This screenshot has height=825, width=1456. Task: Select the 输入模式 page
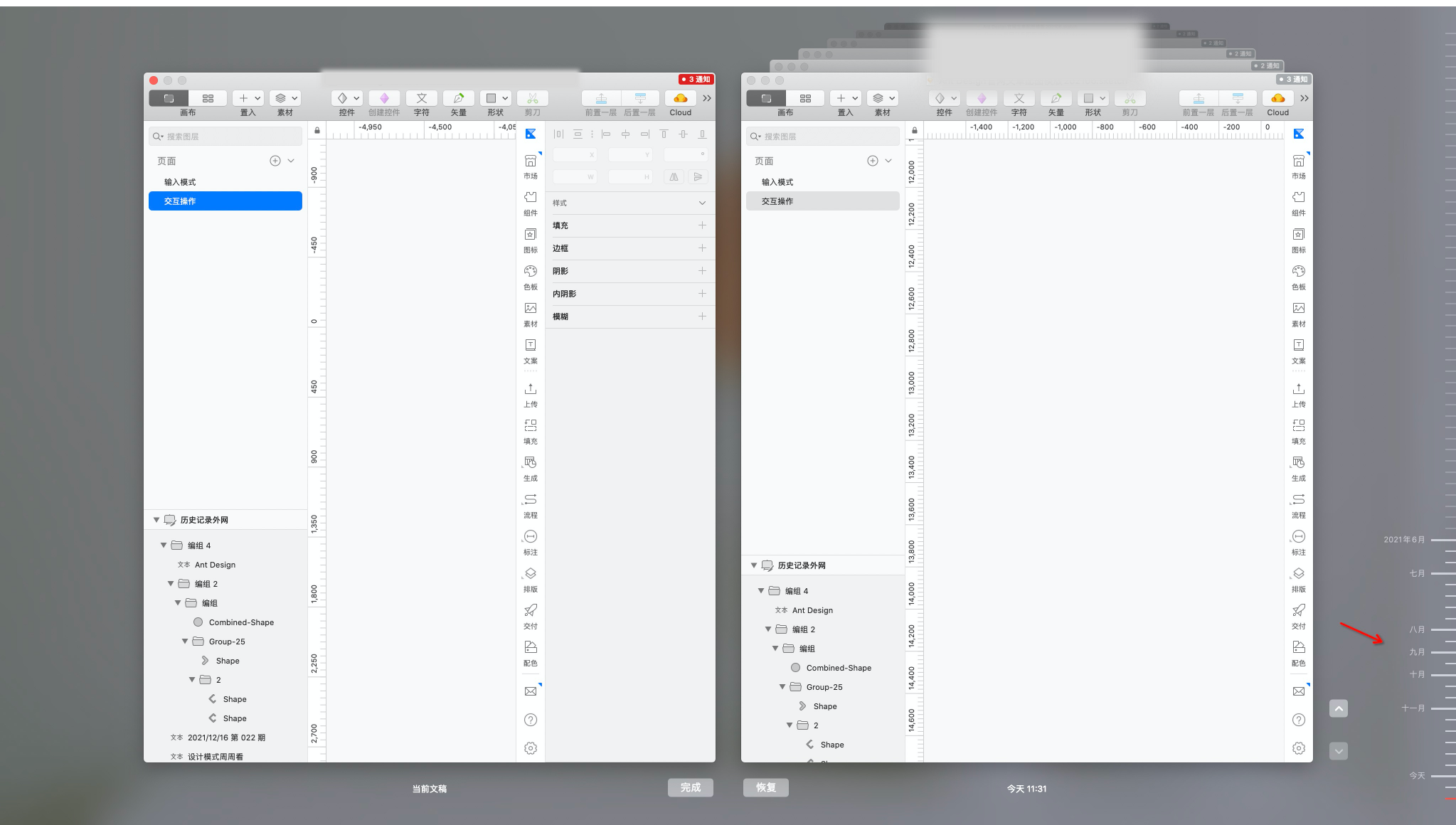point(180,182)
